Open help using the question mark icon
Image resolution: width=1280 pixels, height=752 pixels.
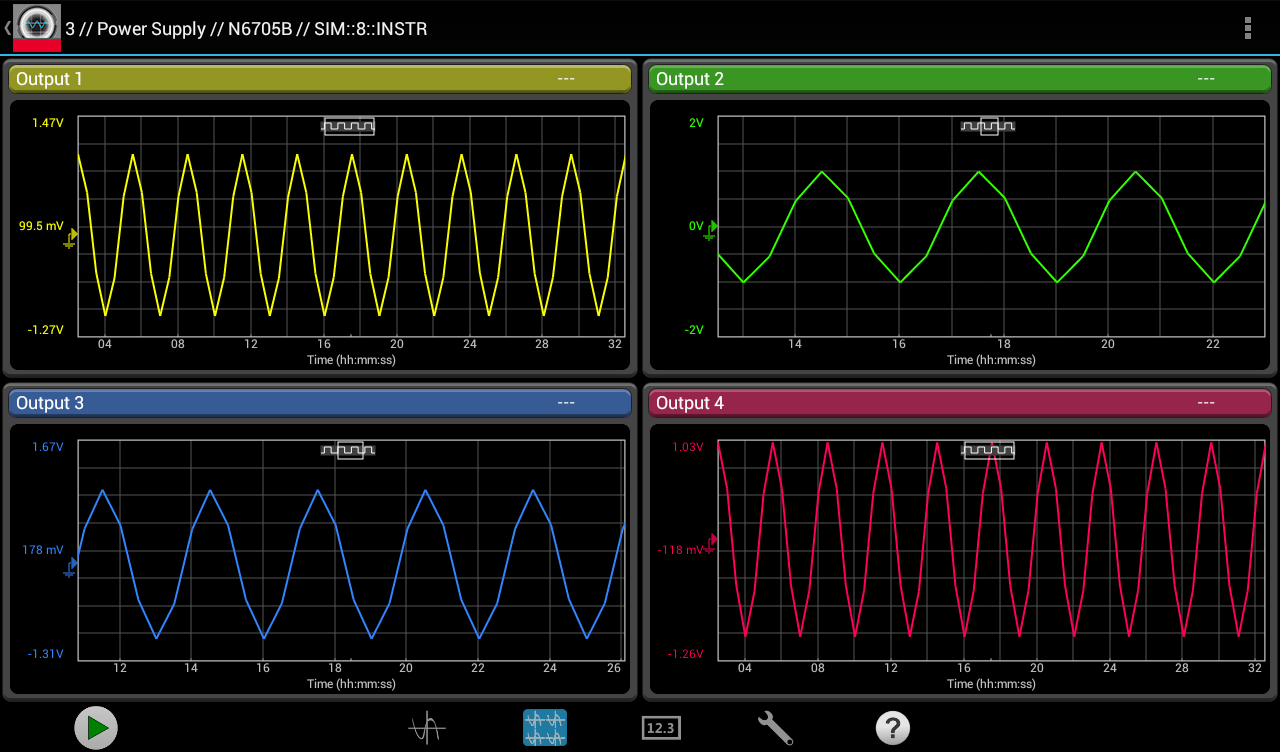[x=893, y=727]
